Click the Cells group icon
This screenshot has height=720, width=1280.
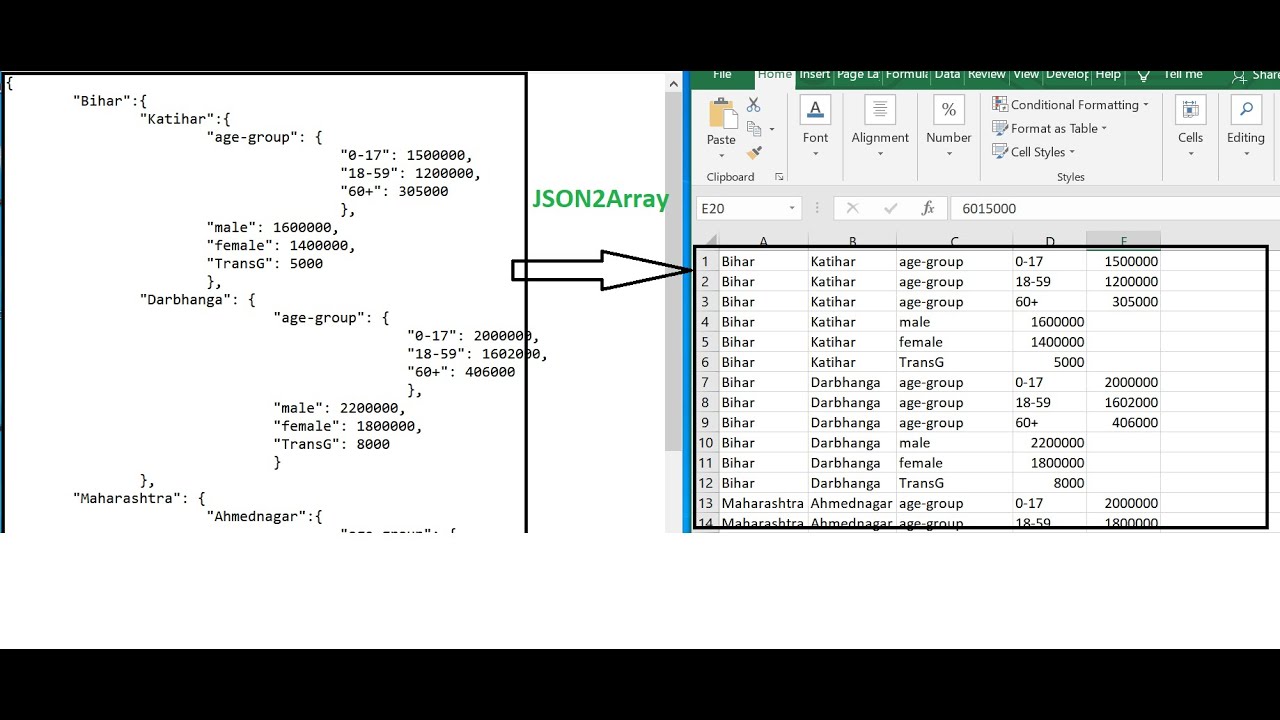(1190, 110)
